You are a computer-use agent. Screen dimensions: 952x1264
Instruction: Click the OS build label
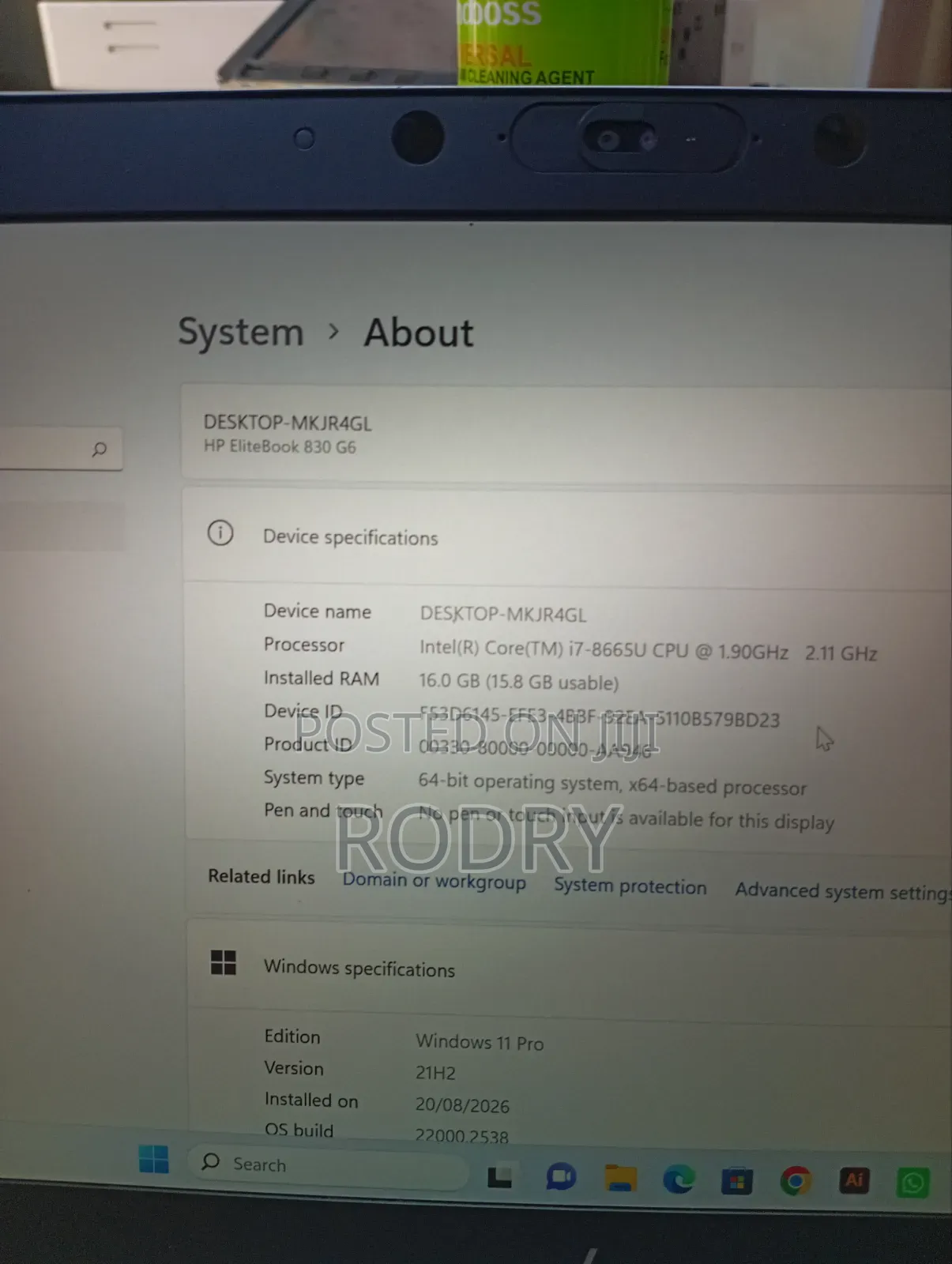tap(299, 1130)
